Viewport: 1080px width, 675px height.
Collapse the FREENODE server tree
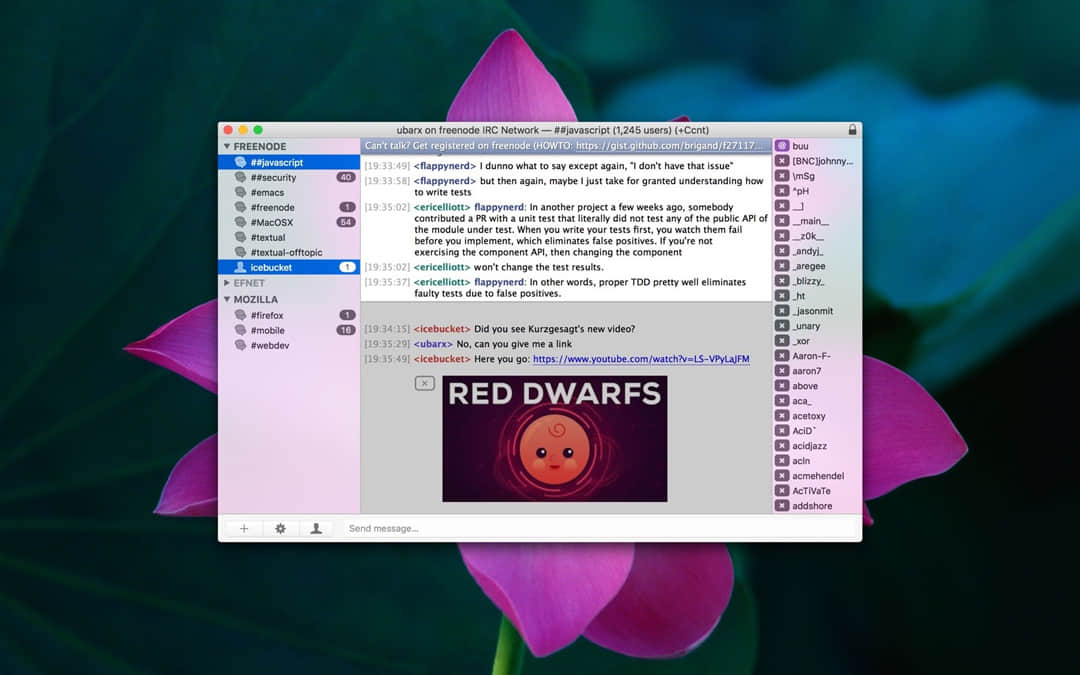(x=227, y=146)
